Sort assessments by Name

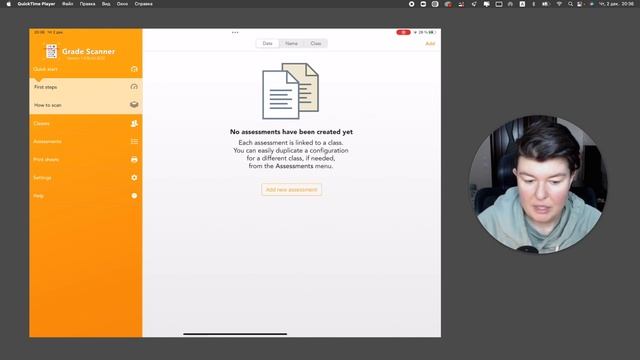(x=291, y=43)
